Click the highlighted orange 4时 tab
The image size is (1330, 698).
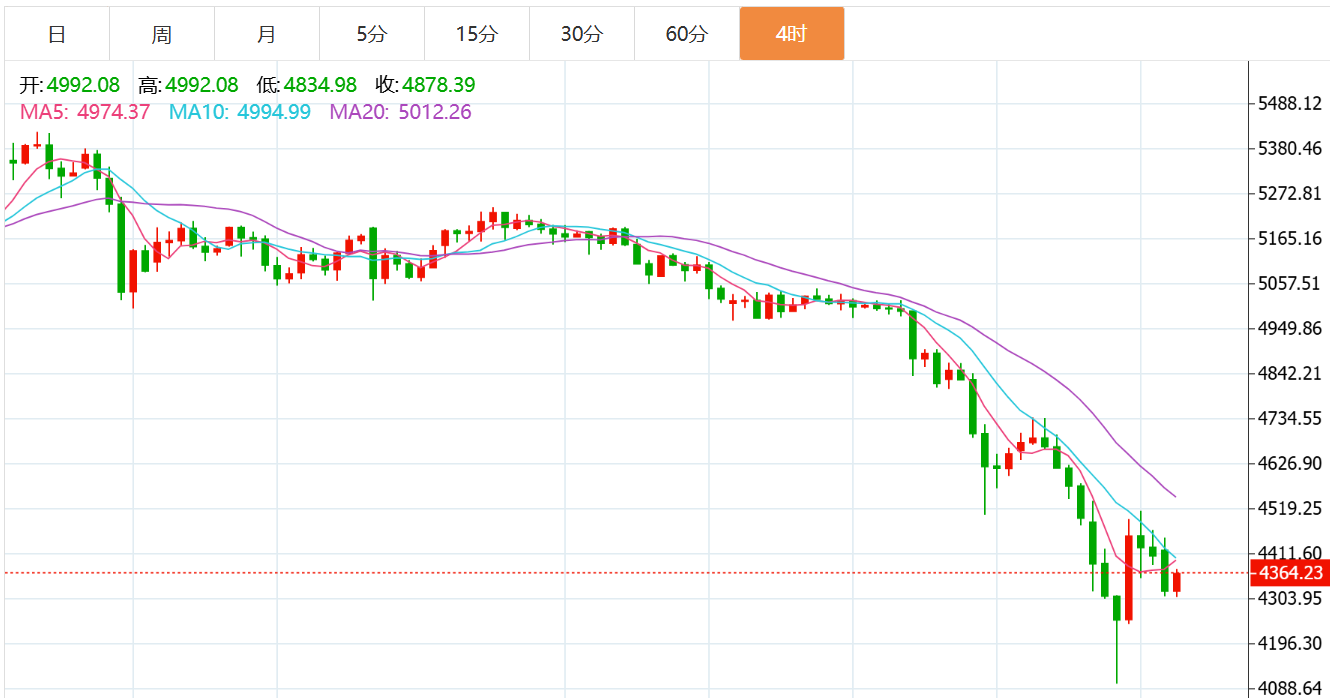coord(791,34)
